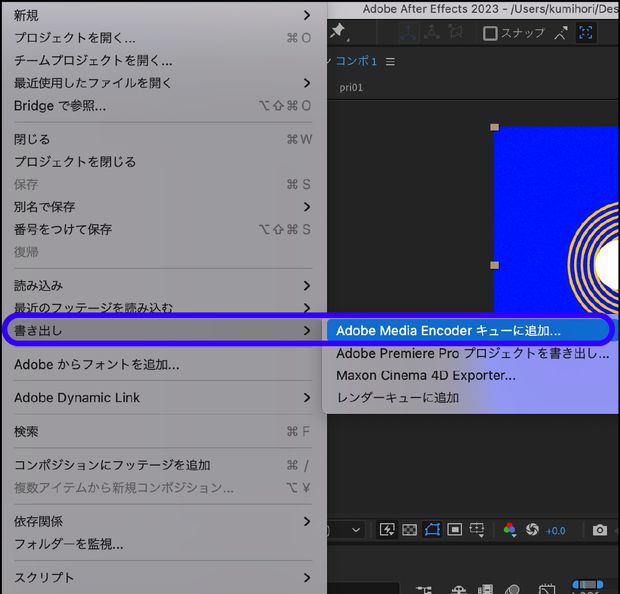The width and height of the screenshot is (620, 594).
Task: Toggle the スナップ checkbox
Action: pyautogui.click(x=490, y=33)
